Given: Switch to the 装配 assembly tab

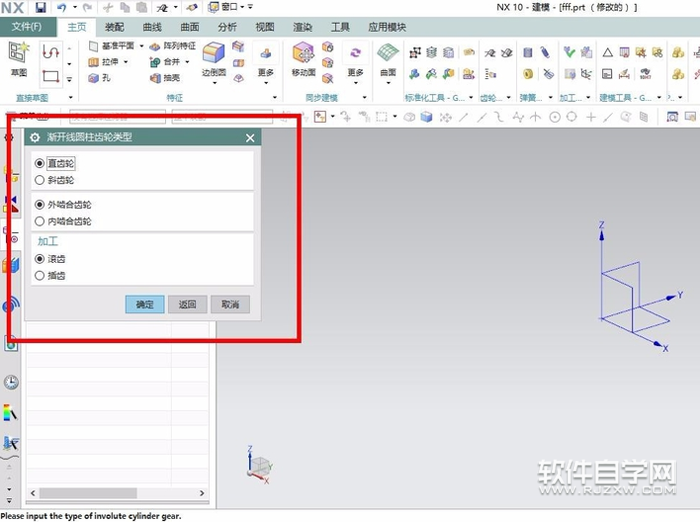Looking at the screenshot, I should click(115, 27).
